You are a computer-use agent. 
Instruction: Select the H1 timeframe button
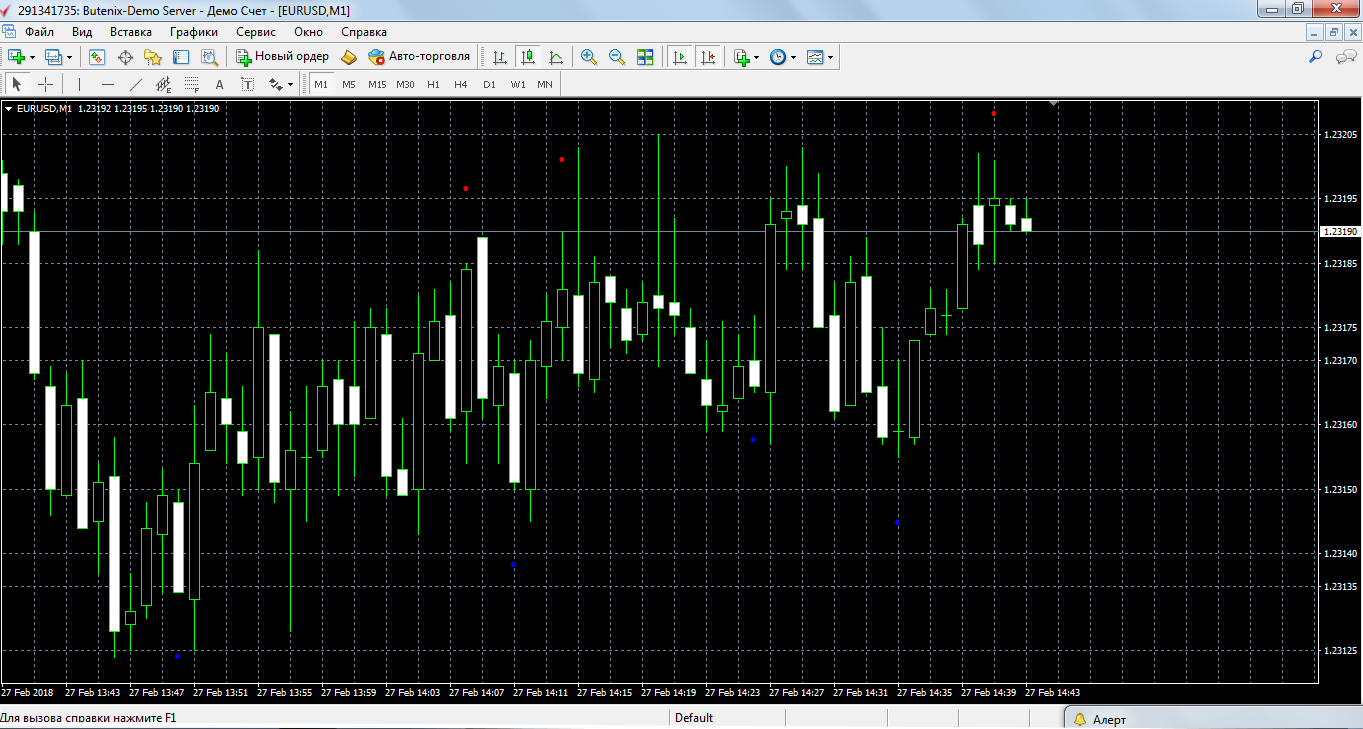(433, 85)
